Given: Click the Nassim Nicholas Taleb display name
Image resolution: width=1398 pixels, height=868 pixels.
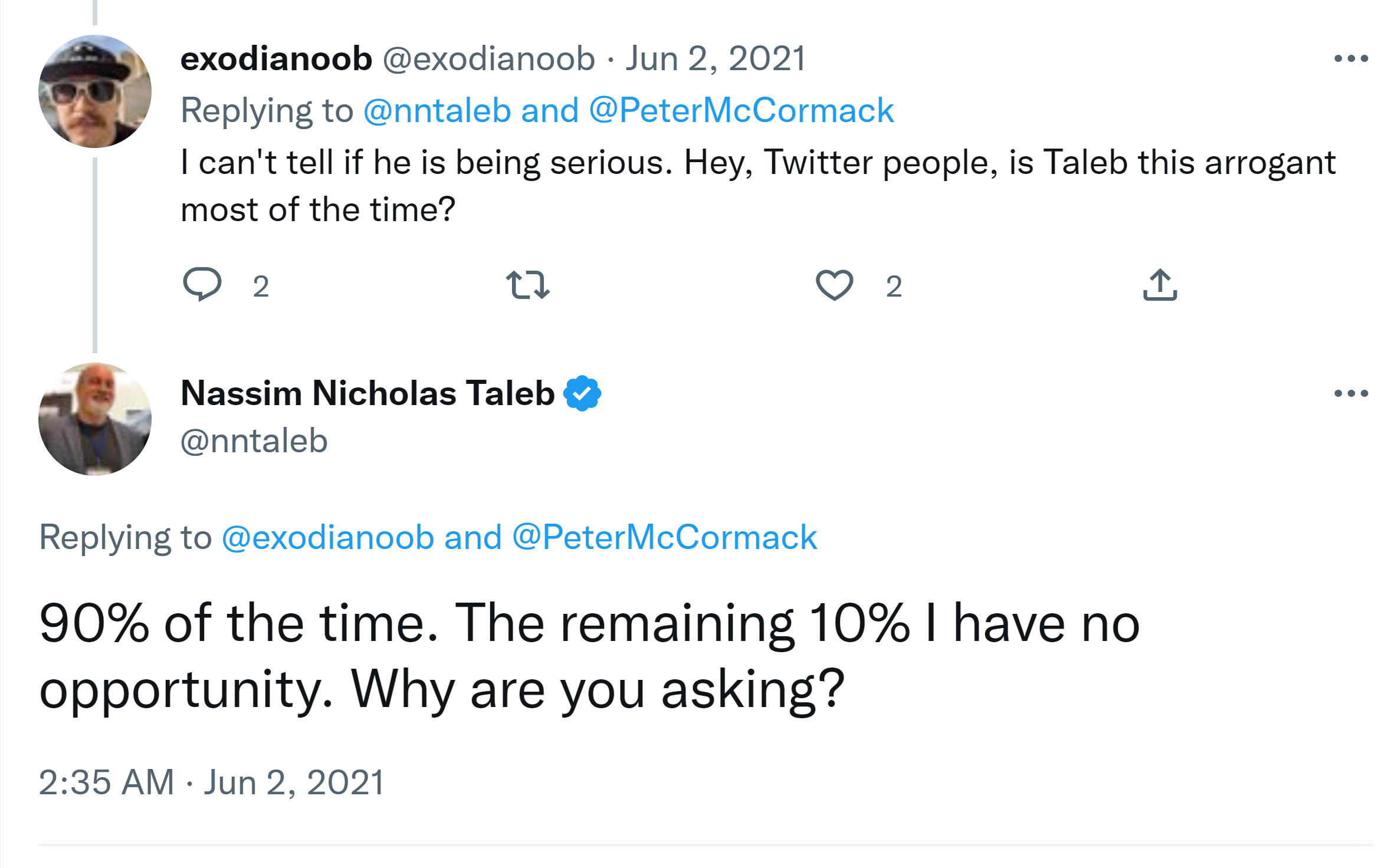Looking at the screenshot, I should point(367,393).
